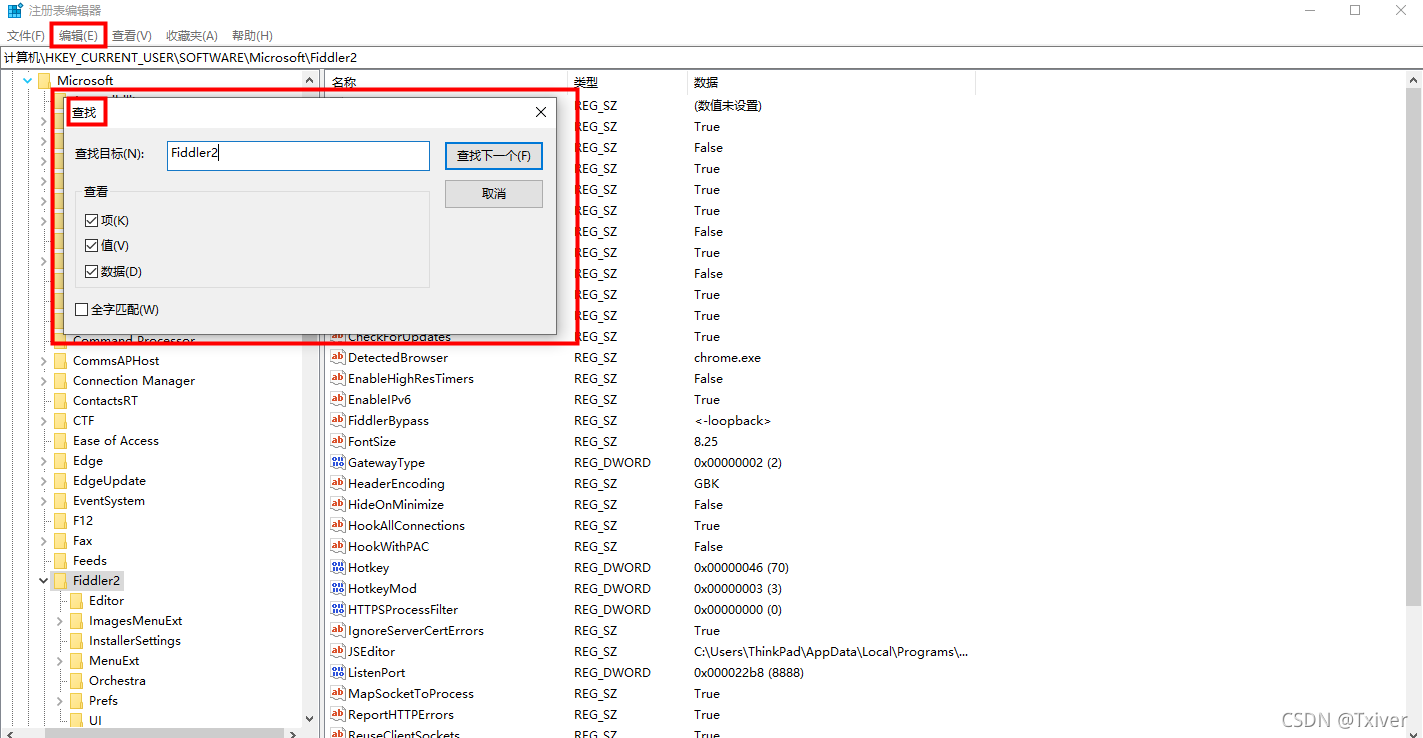The height and width of the screenshot is (738, 1423).
Task: Click the string icon beside HookAllConnections
Action: pos(338,525)
